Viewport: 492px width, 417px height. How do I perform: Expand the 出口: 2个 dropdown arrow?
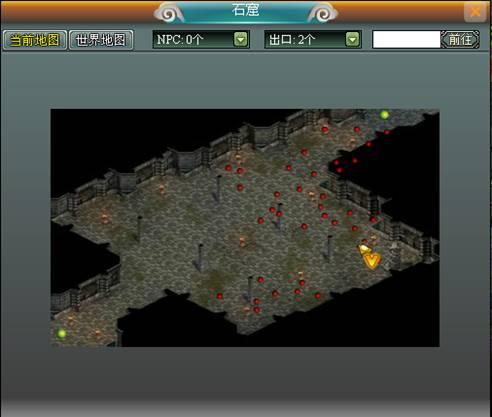353,40
